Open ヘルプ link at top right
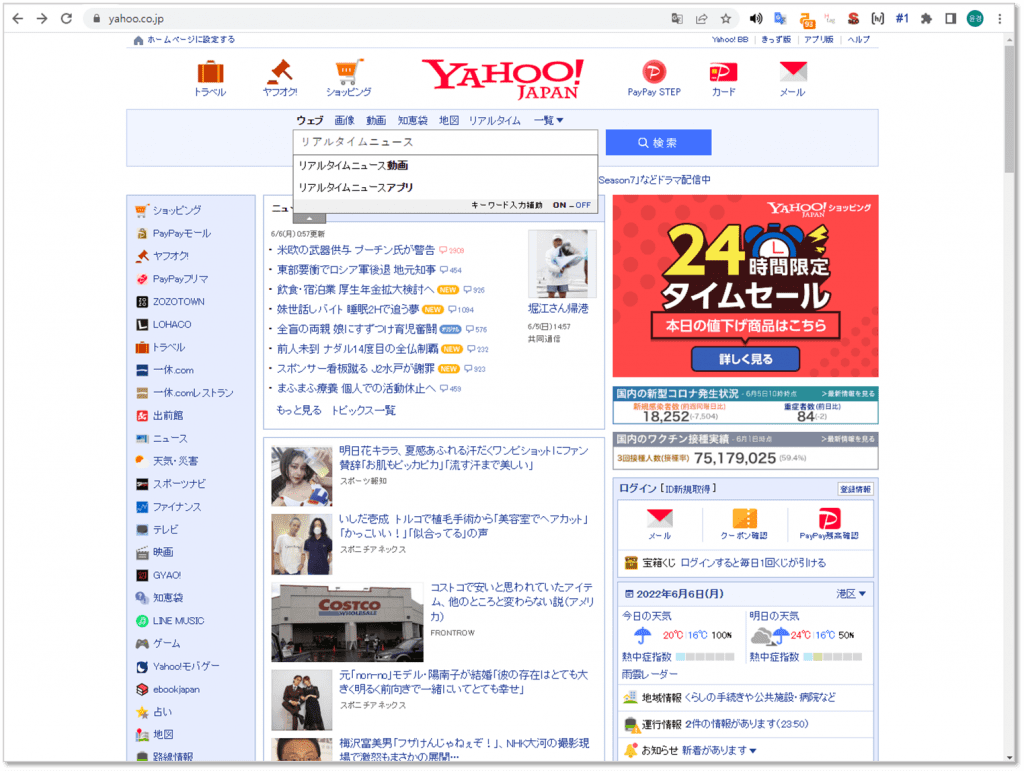 (858, 39)
